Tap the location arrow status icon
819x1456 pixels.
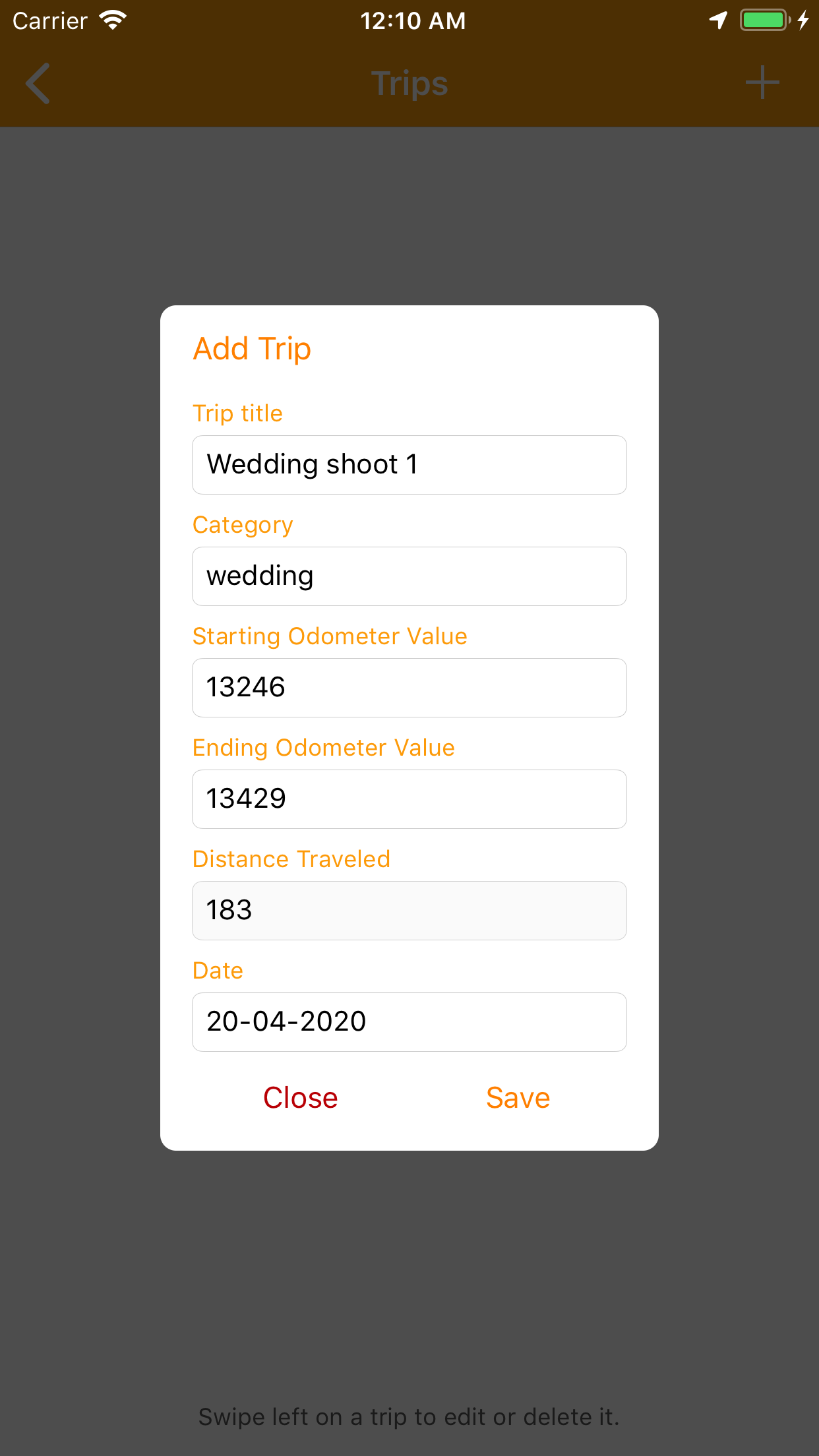718,20
